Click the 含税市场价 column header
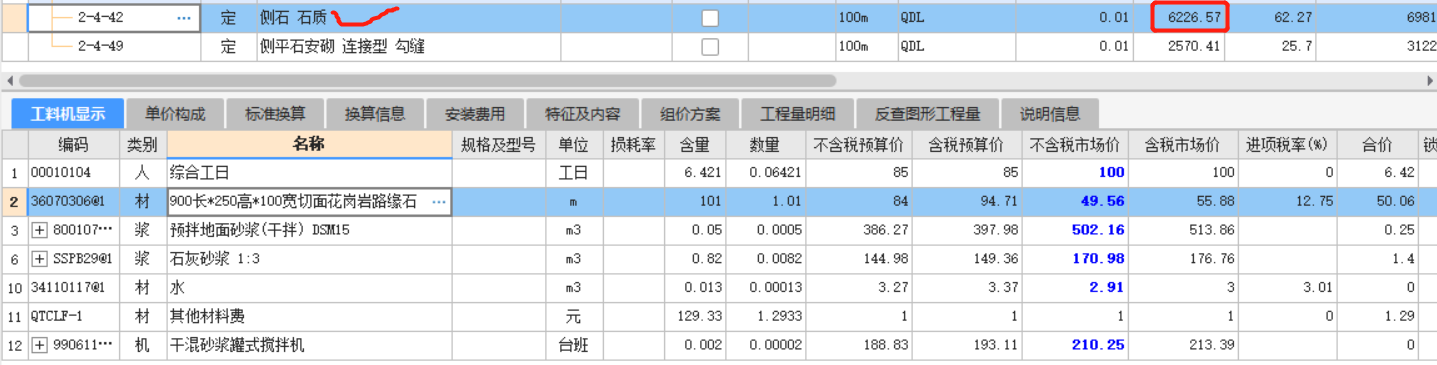The width and height of the screenshot is (1437, 365). coord(1182,144)
